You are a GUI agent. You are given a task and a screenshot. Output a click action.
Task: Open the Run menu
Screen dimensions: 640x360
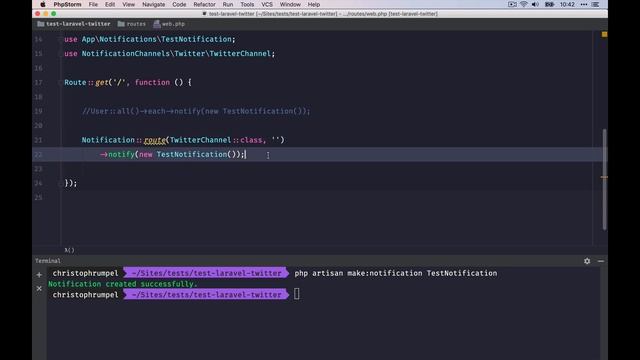coord(228,4)
